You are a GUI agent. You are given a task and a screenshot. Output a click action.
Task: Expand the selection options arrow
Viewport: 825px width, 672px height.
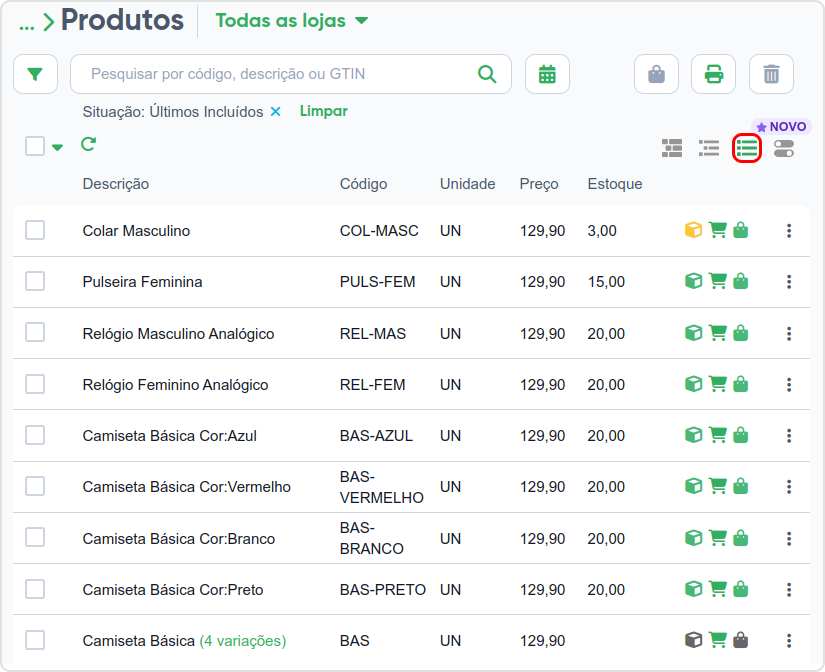pyautogui.click(x=57, y=147)
